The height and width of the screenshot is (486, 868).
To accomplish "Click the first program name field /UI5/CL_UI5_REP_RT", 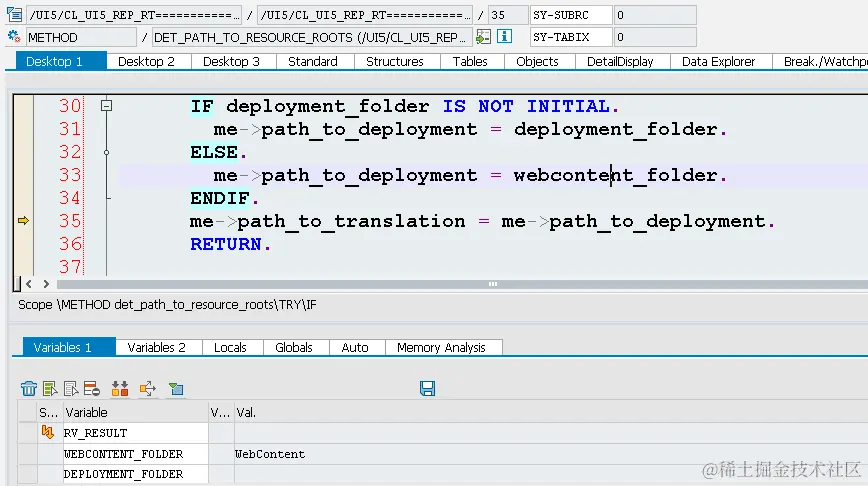I will (x=134, y=15).
